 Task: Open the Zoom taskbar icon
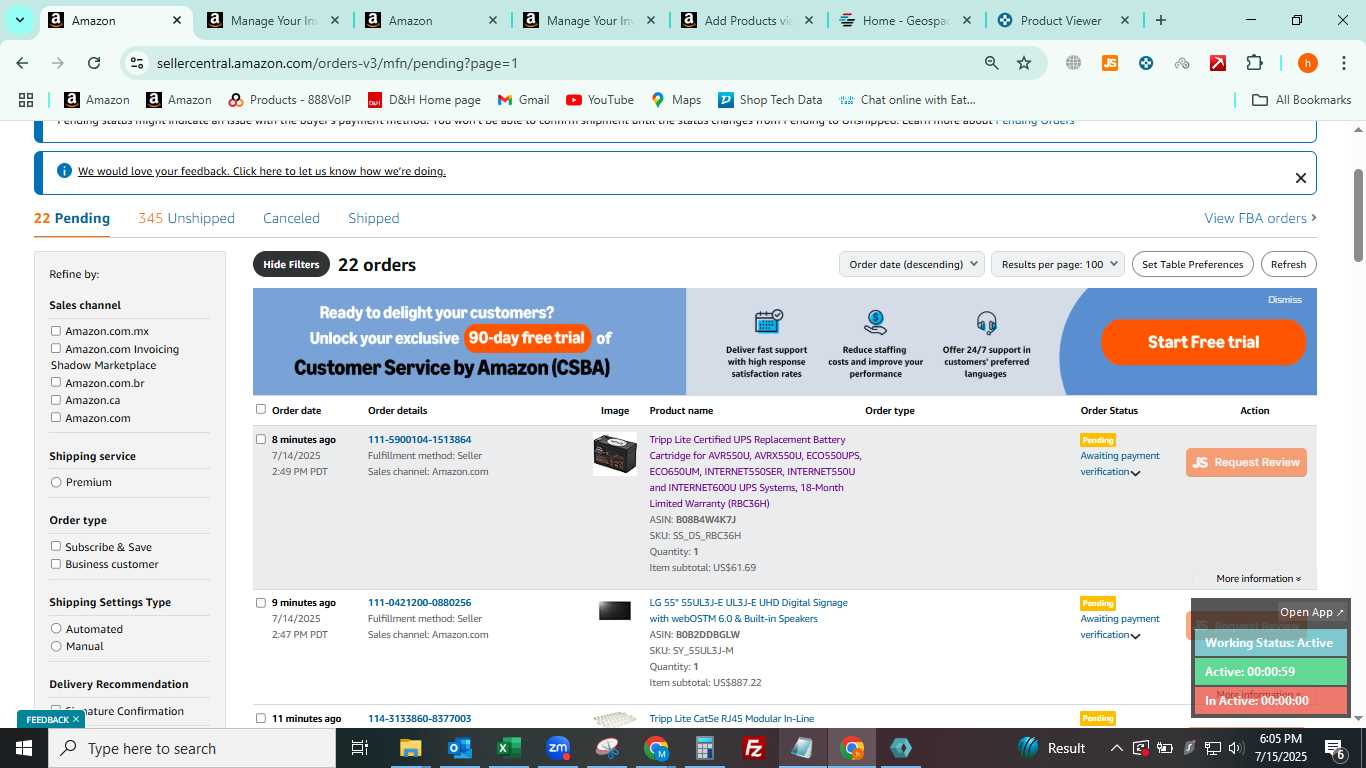pos(558,748)
